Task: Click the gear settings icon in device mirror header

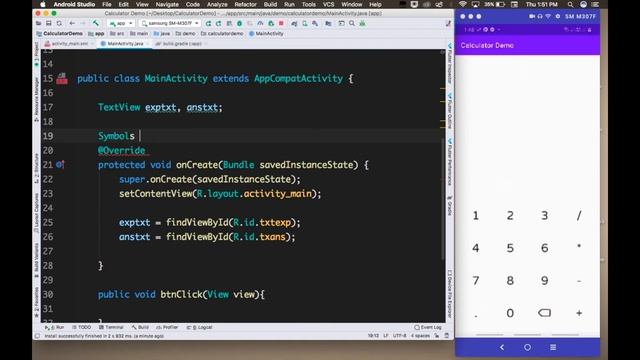Action: tap(558, 16)
